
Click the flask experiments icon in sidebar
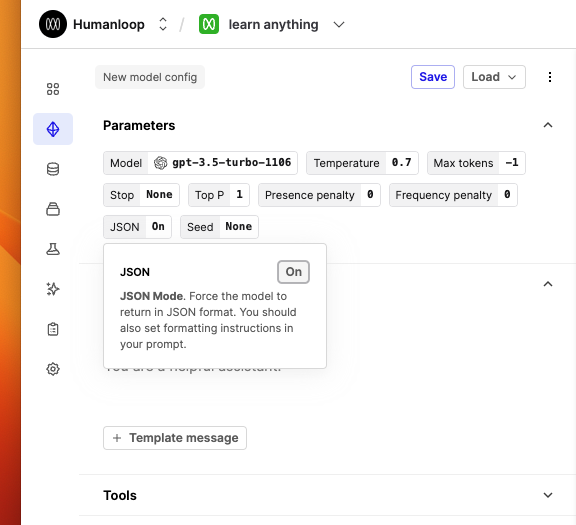(53, 249)
